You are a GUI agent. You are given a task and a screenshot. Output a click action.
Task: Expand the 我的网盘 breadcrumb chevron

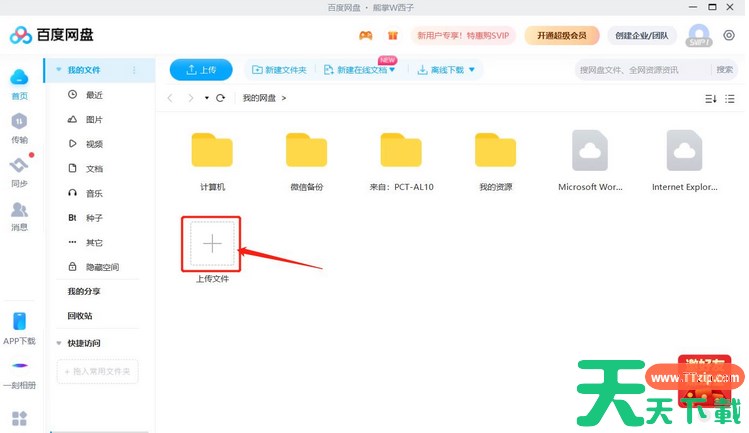pos(284,98)
